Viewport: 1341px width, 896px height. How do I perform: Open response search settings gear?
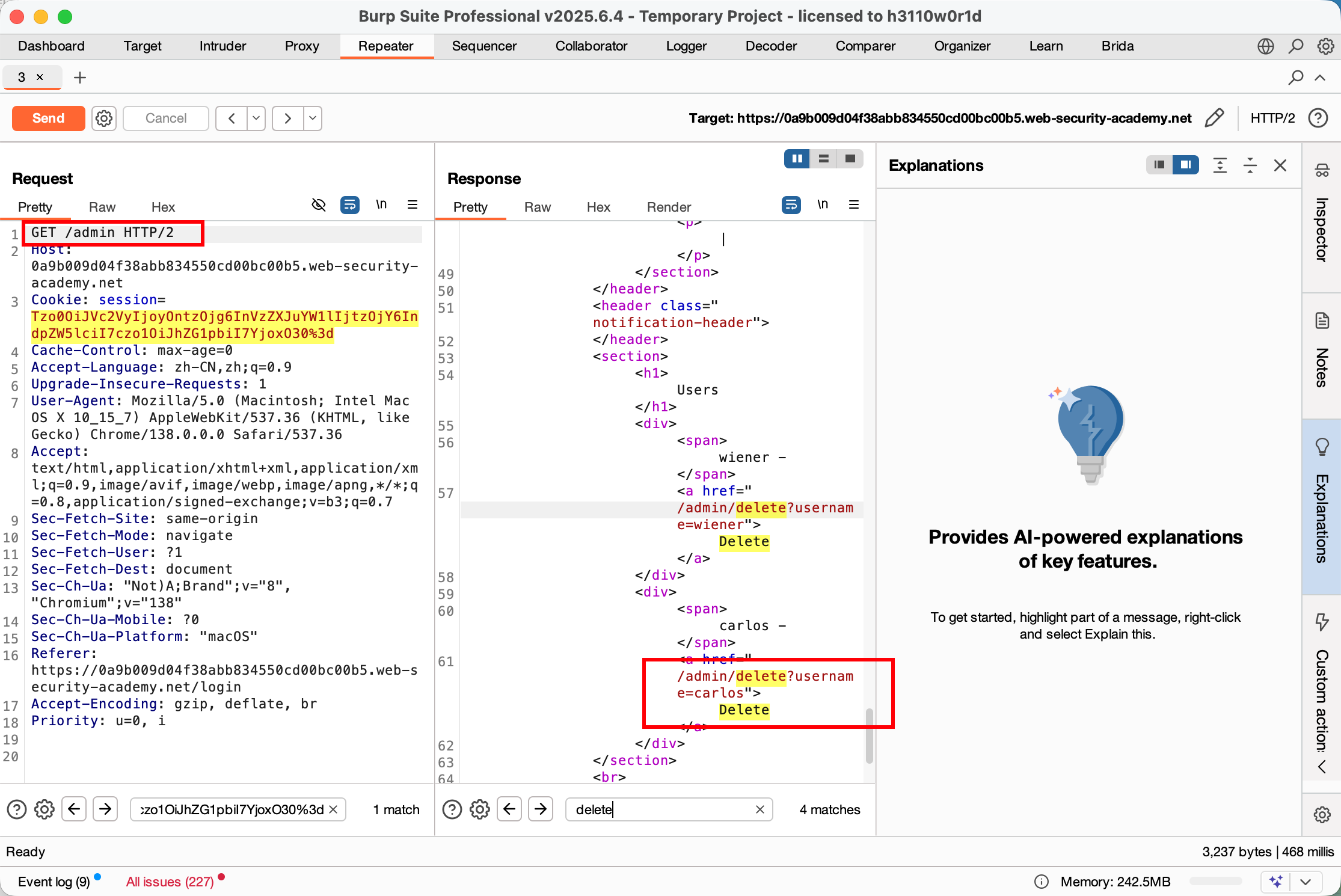[x=479, y=809]
